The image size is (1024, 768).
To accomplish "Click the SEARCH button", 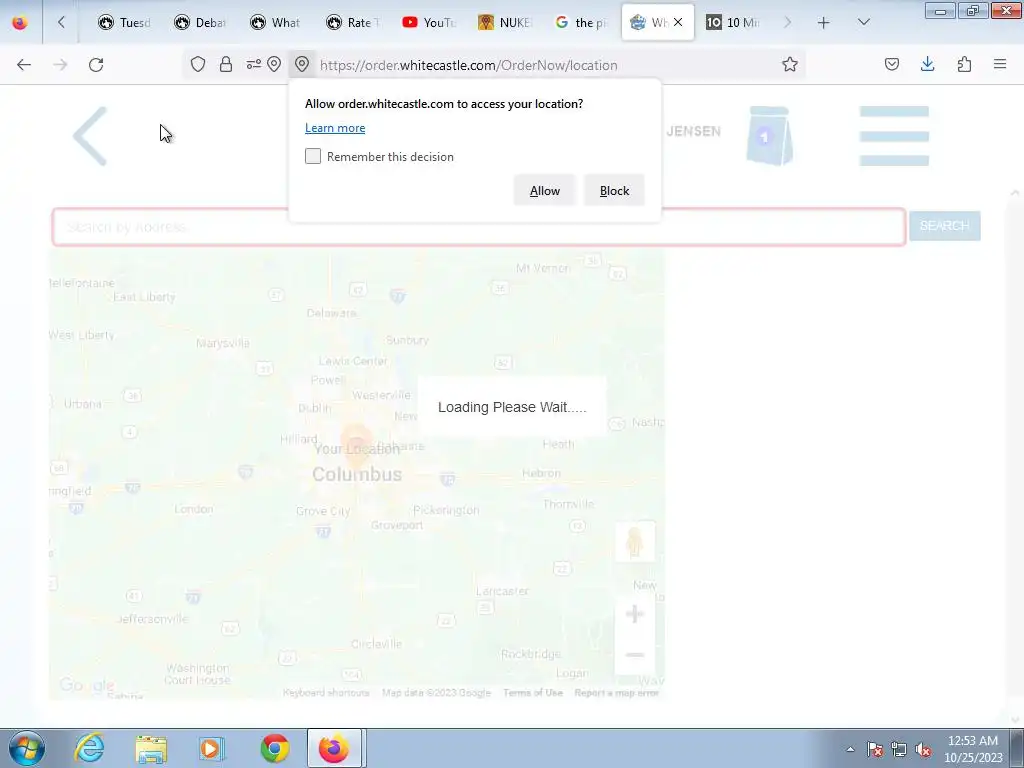I will [944, 226].
